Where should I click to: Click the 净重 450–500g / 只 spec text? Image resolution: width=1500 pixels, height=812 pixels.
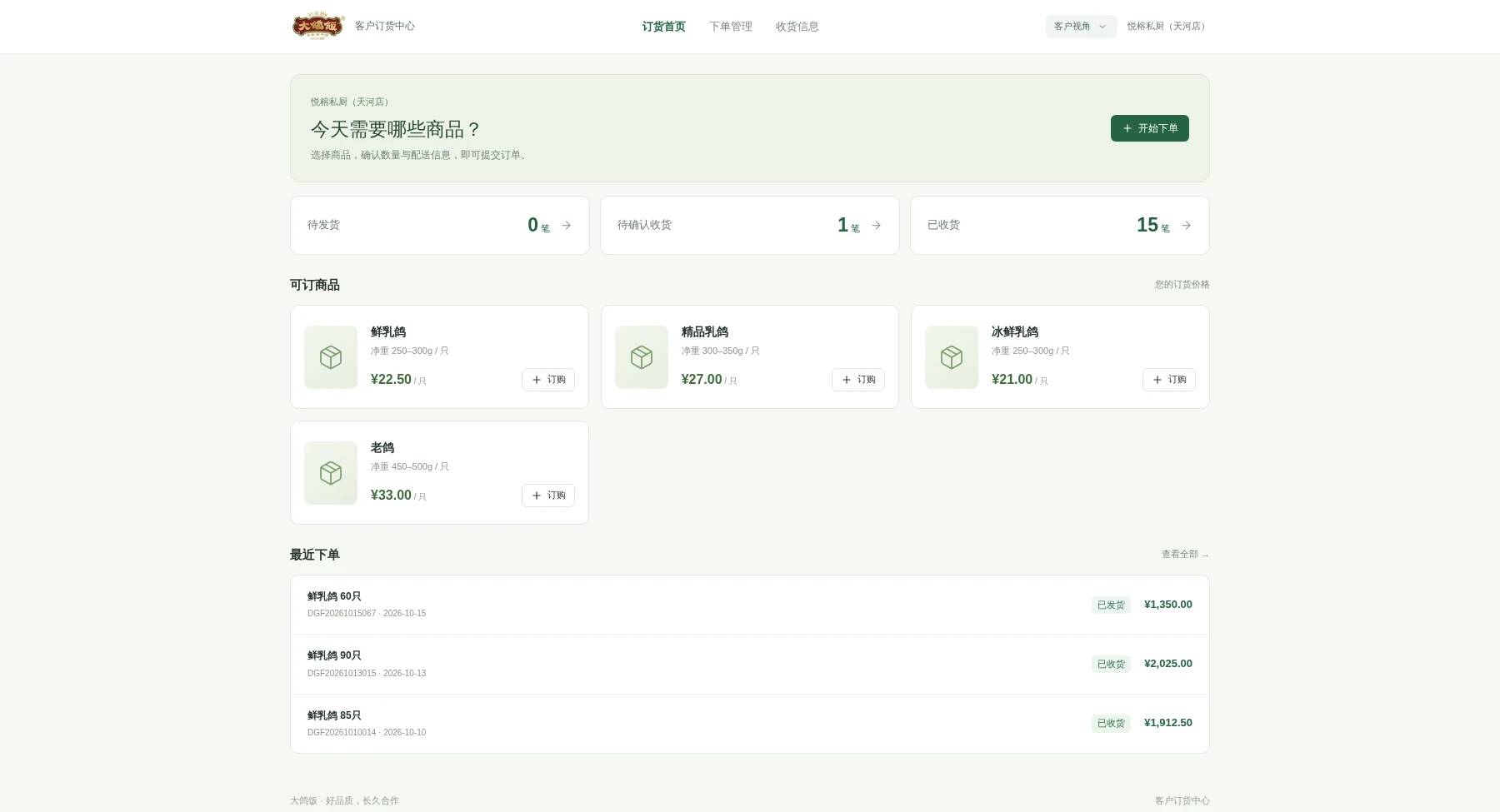pos(410,467)
